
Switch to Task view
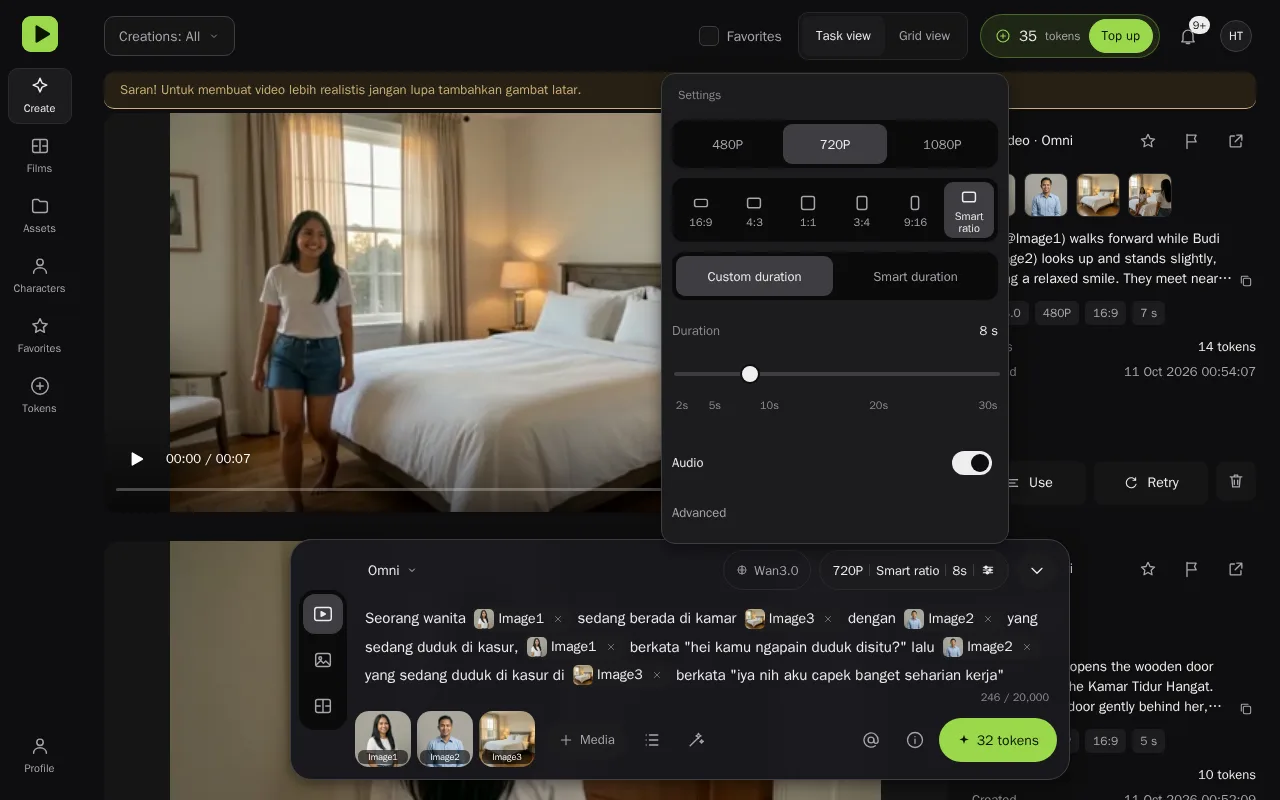point(843,36)
